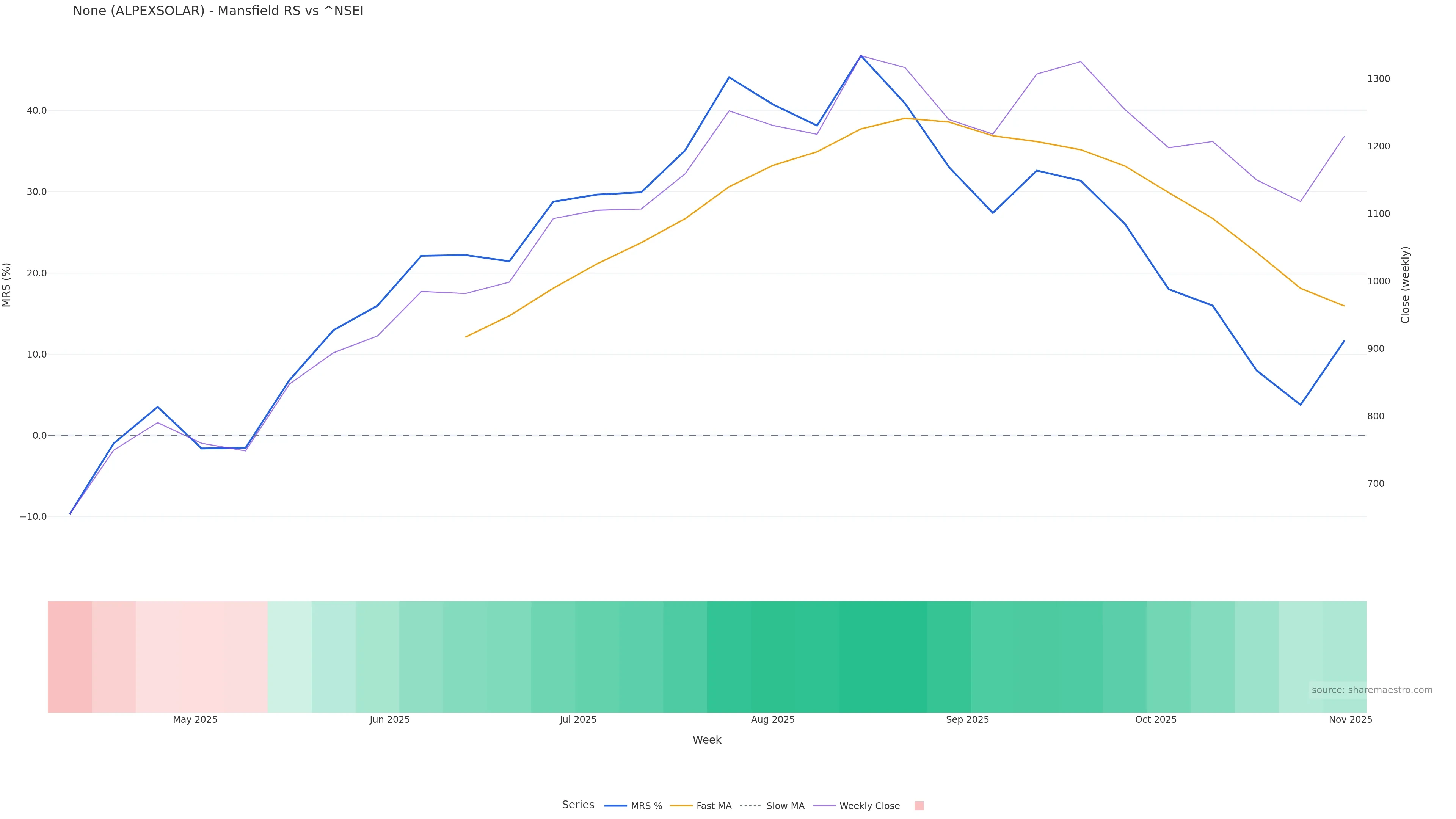Click the Nov 2025 x-axis label
The width and height of the screenshot is (1456, 819).
(1350, 720)
